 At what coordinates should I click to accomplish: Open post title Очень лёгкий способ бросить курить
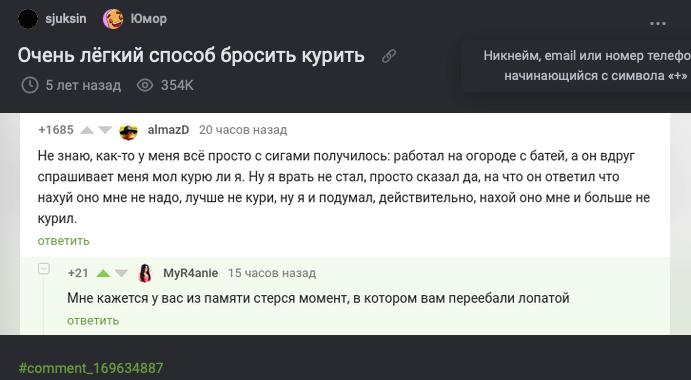[191, 56]
